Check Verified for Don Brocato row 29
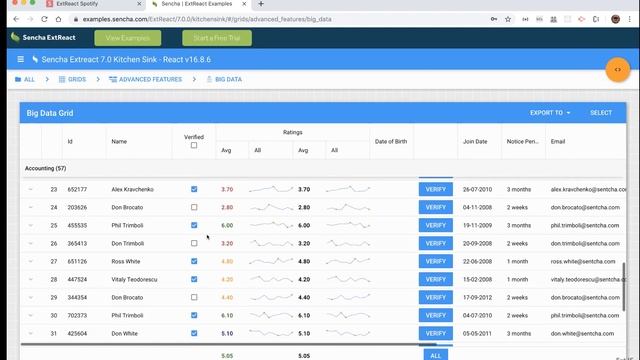The width and height of the screenshot is (640, 360). point(194,297)
